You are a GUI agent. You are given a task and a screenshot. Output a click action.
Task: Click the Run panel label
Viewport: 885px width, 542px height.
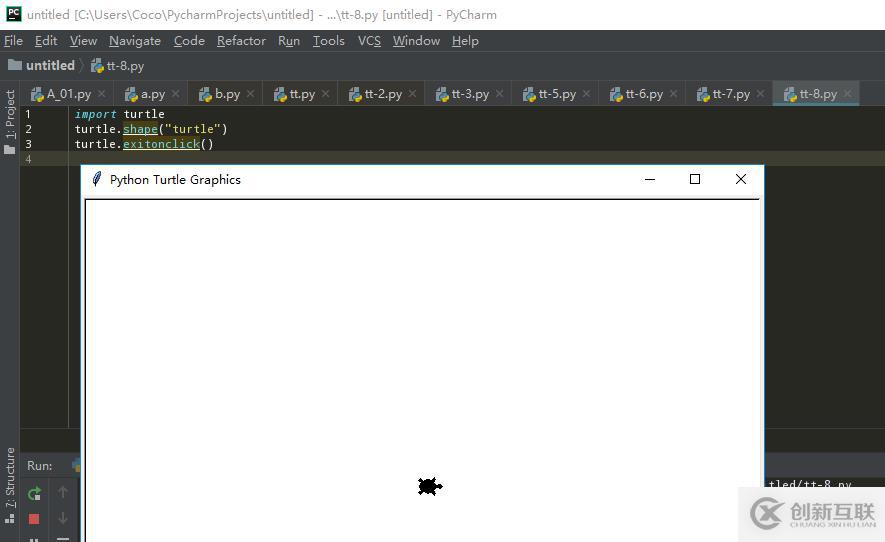[x=40, y=466]
